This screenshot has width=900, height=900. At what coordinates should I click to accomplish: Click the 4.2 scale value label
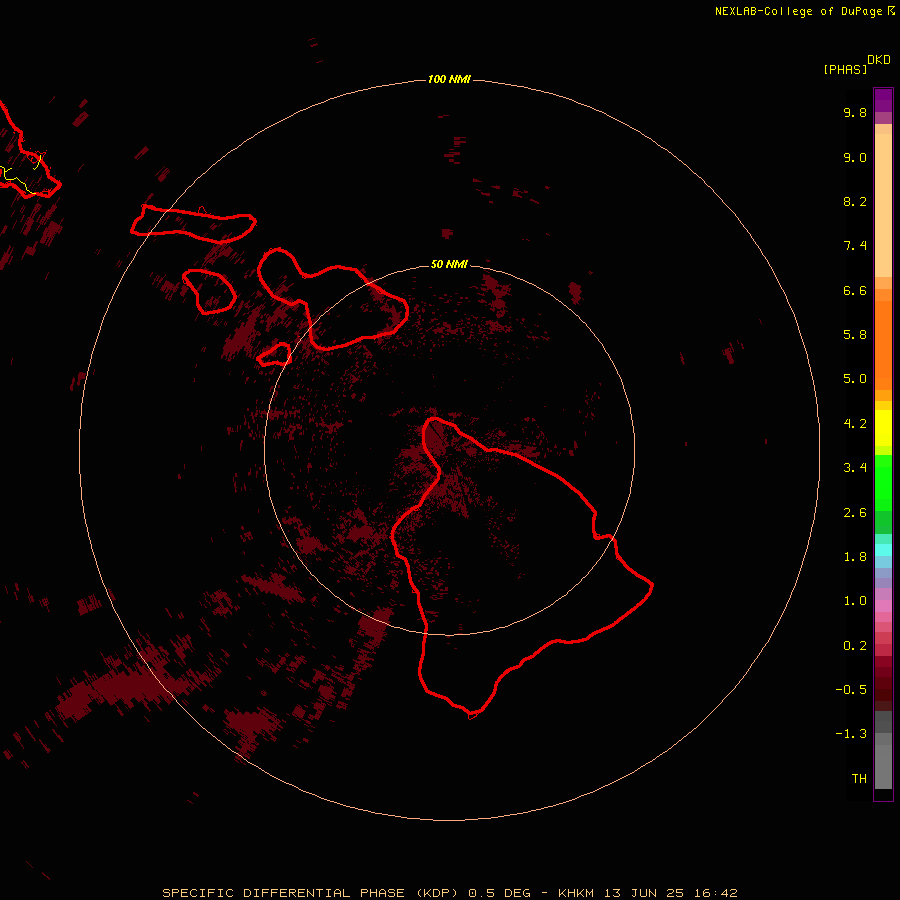coord(855,424)
